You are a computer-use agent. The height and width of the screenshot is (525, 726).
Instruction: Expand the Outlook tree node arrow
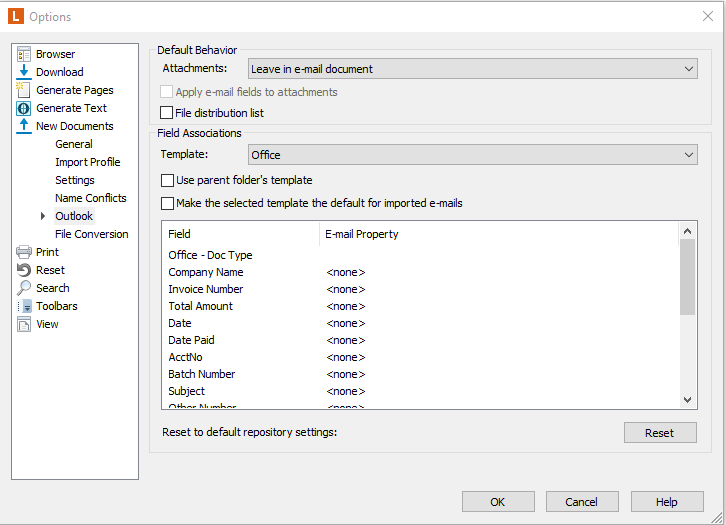43,216
